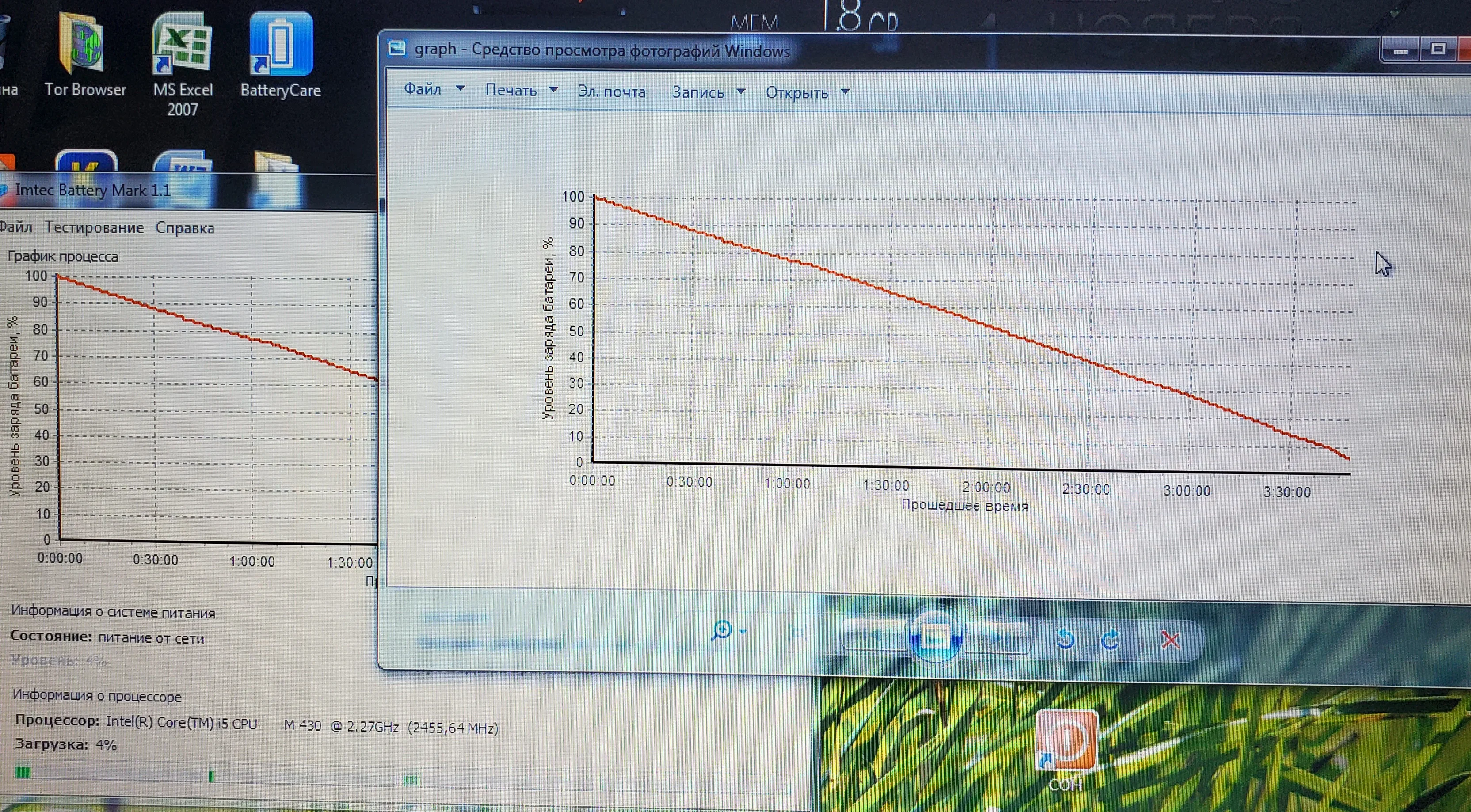Expand the Открыть dropdown
This screenshot has height=812, width=1471.
pyautogui.click(x=846, y=92)
